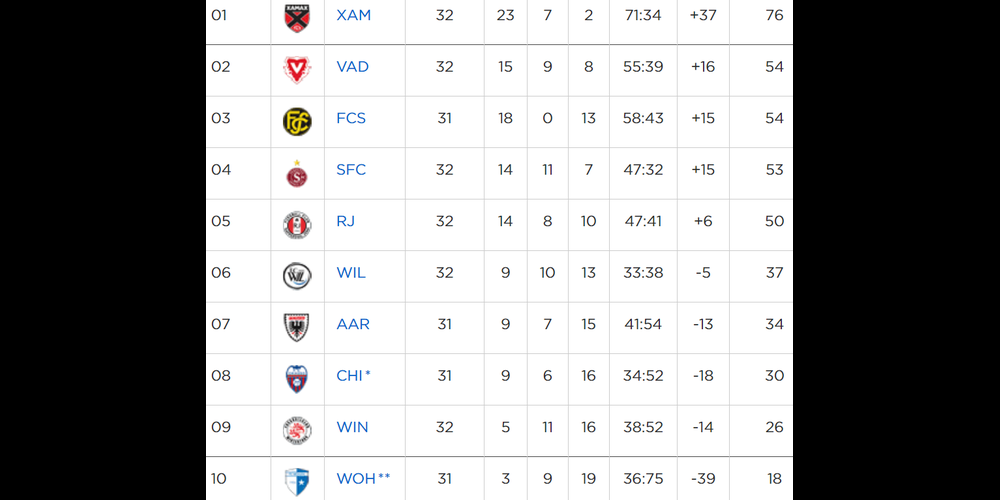Open the CHI* team link

coord(353,376)
